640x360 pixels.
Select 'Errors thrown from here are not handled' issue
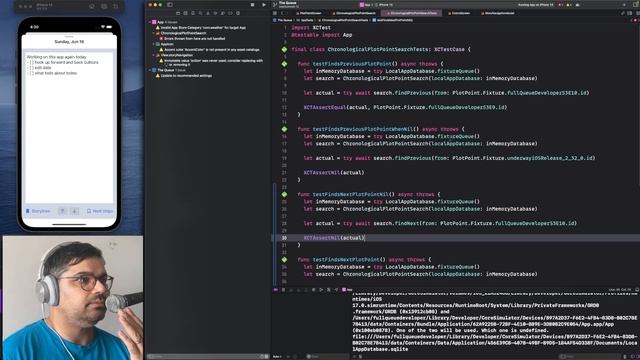click(x=194, y=38)
